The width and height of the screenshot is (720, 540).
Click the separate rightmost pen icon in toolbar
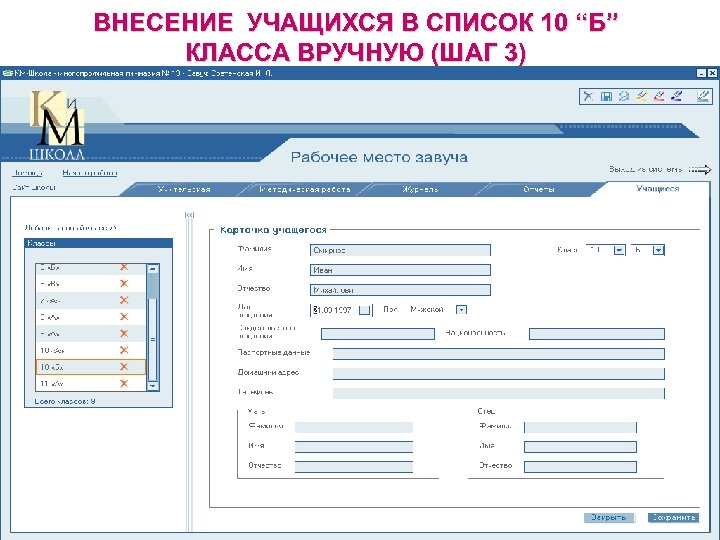[x=703, y=96]
